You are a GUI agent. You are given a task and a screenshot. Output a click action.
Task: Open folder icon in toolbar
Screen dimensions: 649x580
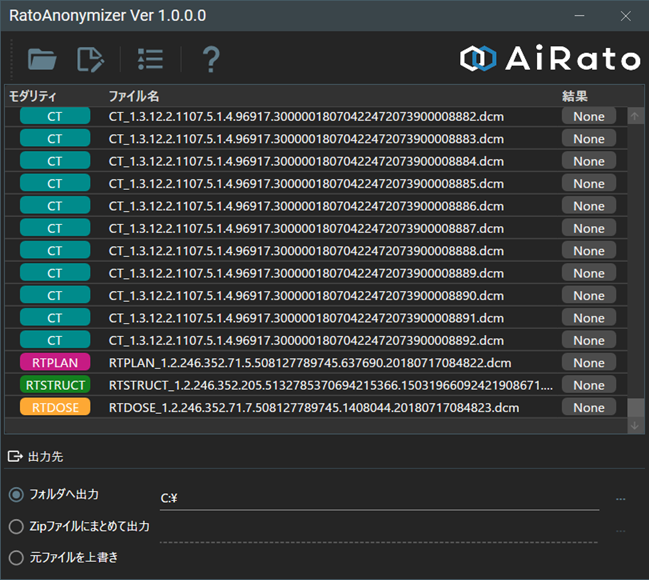(42, 59)
